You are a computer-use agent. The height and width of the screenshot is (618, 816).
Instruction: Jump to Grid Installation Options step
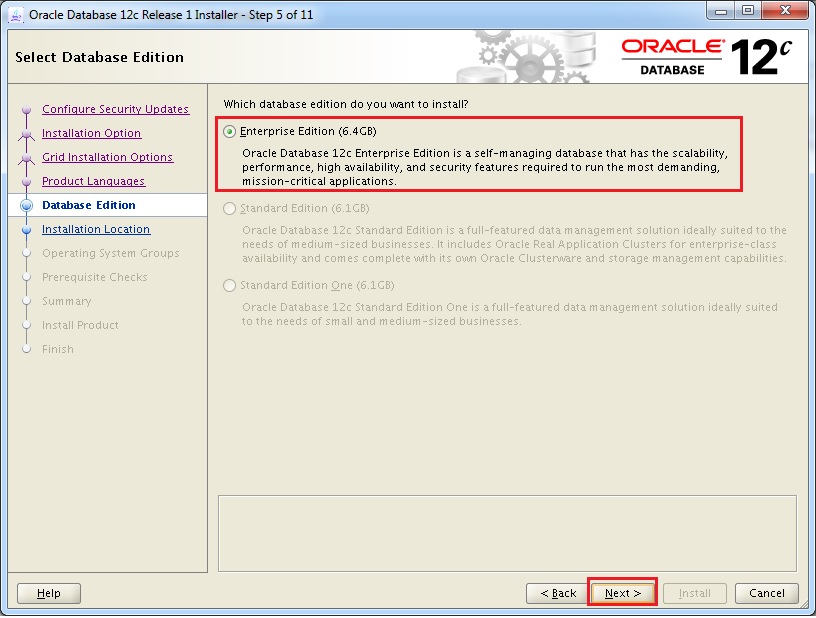(107, 157)
